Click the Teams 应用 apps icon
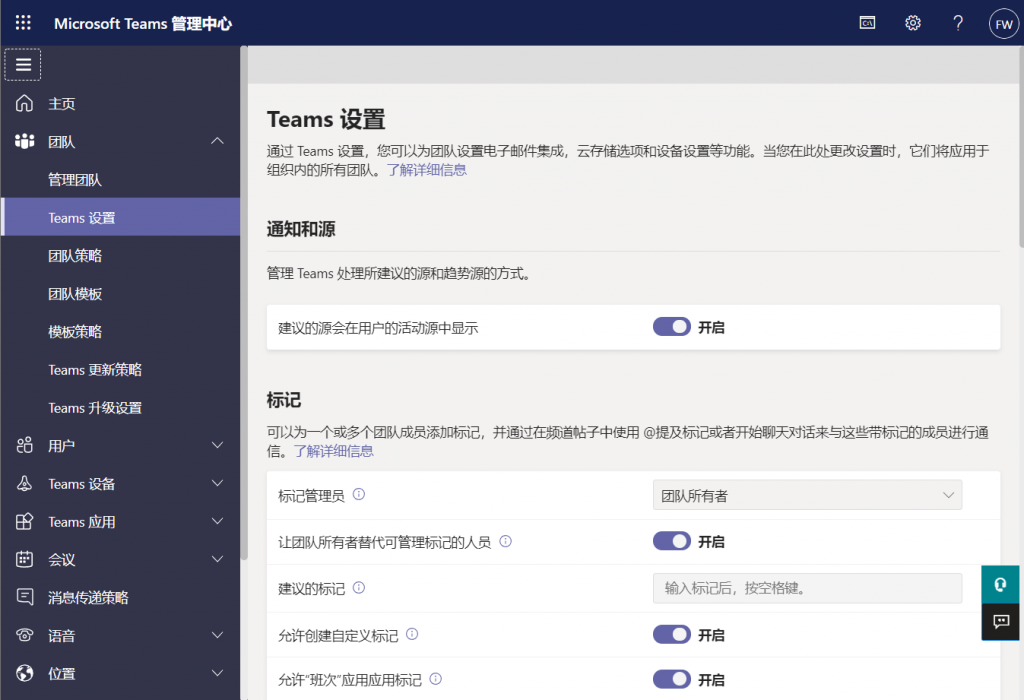 24,521
